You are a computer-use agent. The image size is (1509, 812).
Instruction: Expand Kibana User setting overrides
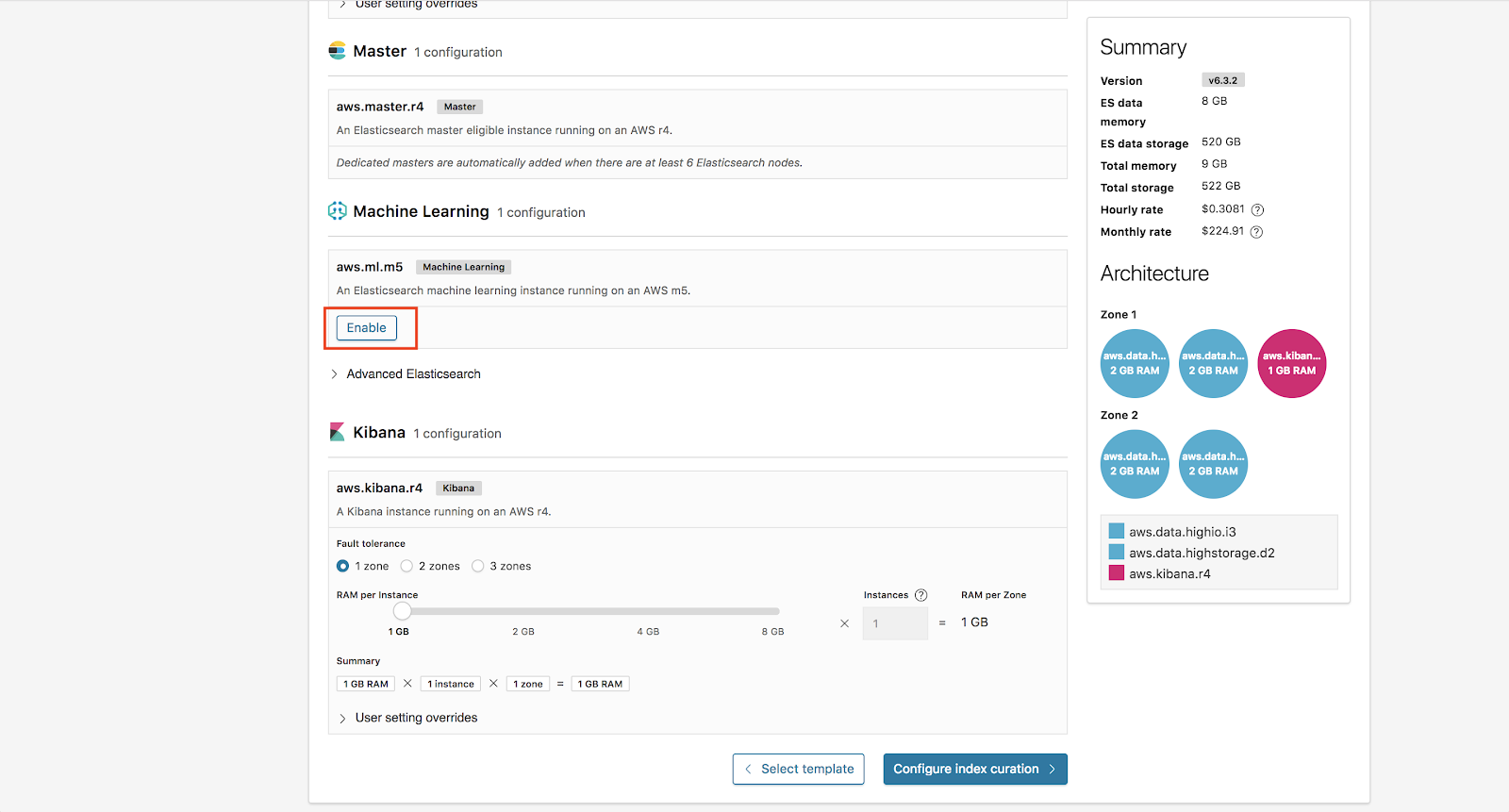click(408, 718)
